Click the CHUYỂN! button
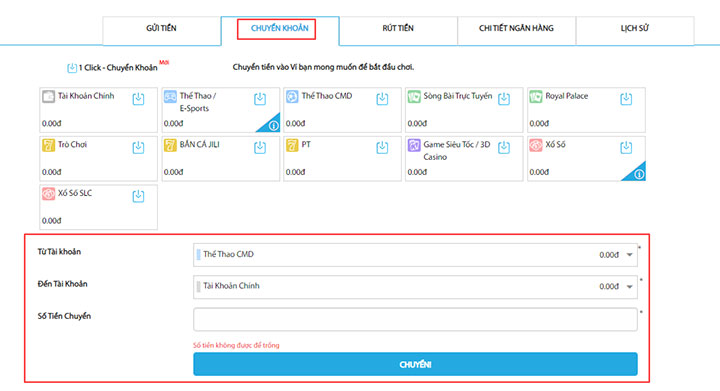 tap(415, 364)
